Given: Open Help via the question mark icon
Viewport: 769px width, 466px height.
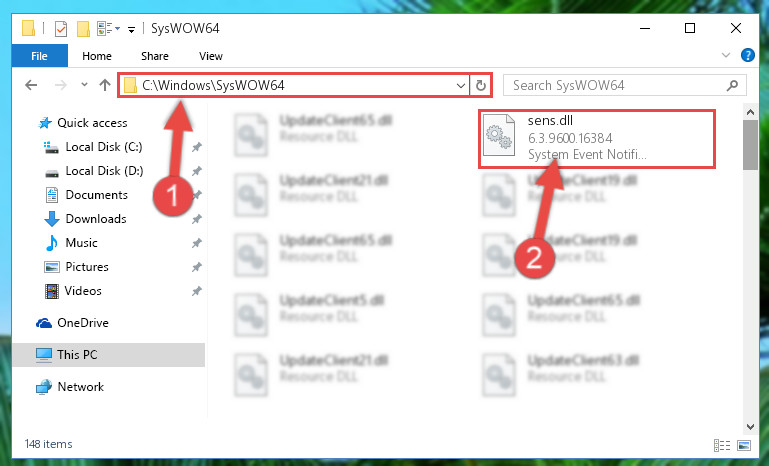Looking at the screenshot, I should click(748, 55).
